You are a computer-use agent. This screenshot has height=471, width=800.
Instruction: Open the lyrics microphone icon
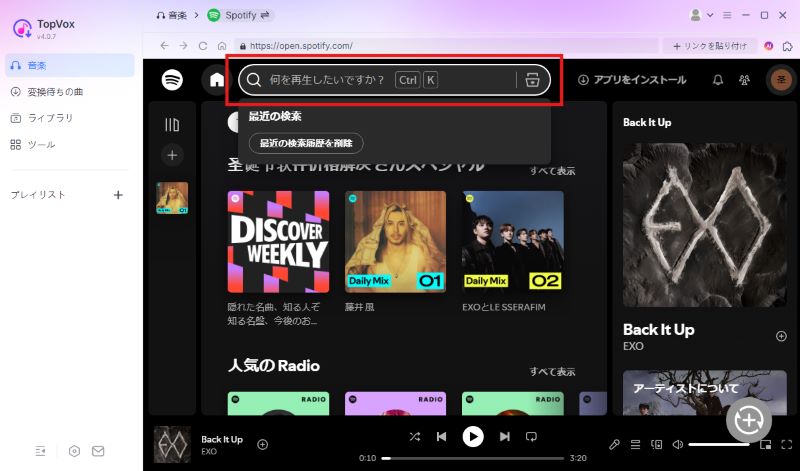(615, 444)
